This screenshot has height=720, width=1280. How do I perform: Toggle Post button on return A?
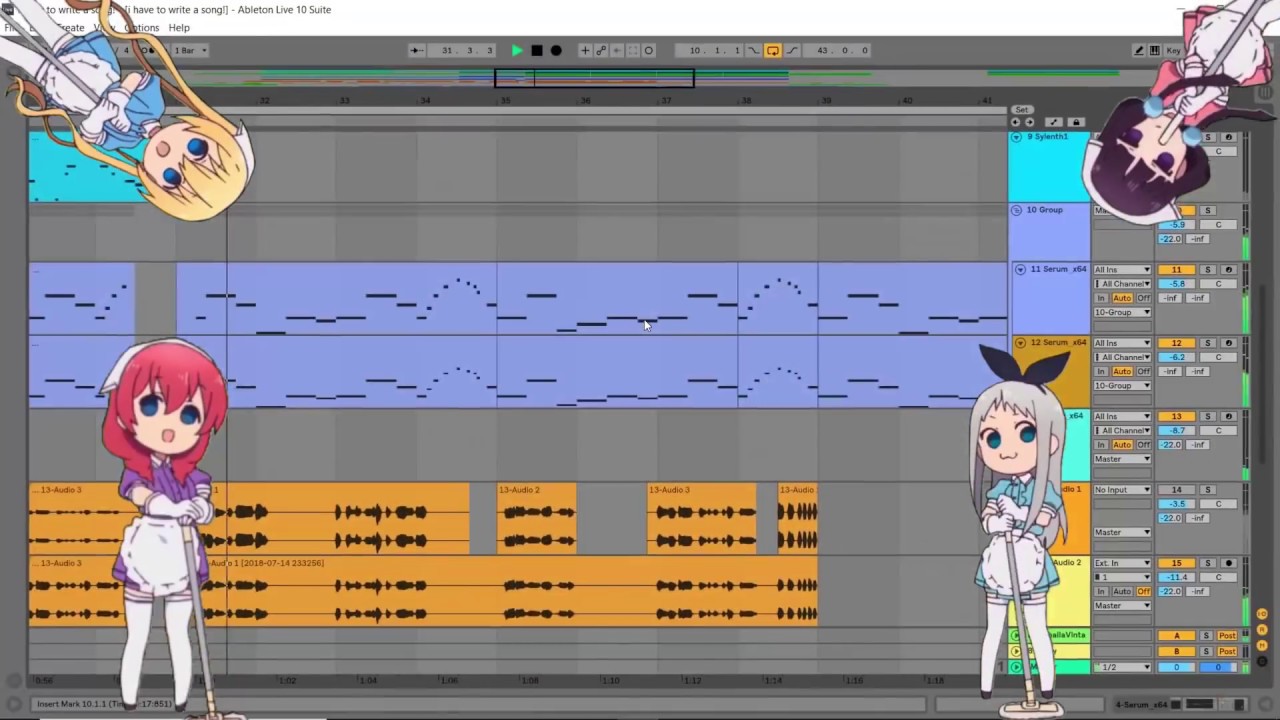[1227, 636]
